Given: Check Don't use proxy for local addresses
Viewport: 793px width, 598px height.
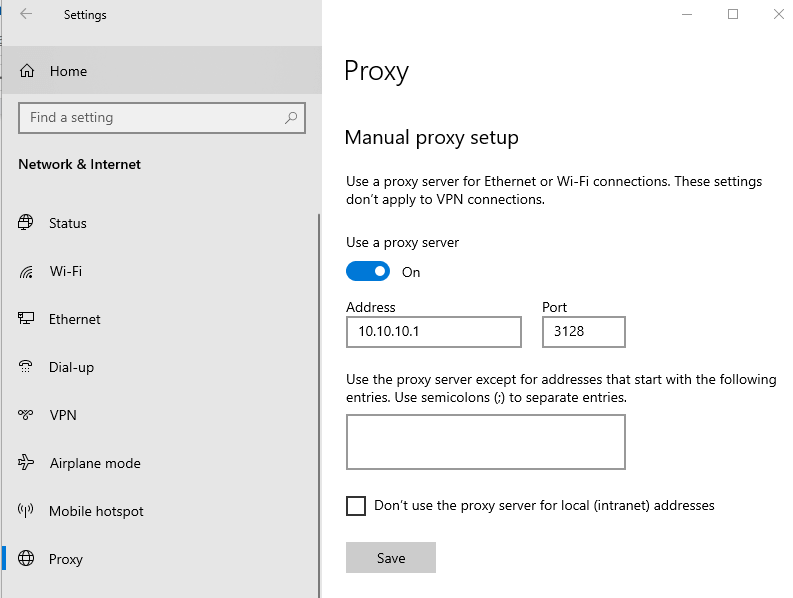Looking at the screenshot, I should click(356, 506).
